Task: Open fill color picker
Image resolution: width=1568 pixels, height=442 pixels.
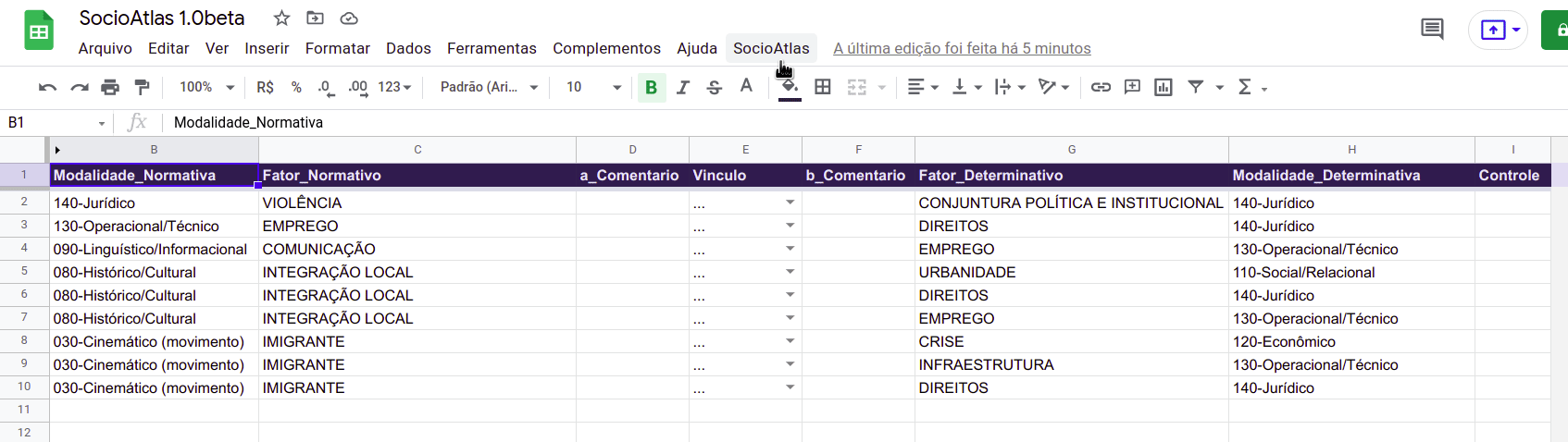Action: pos(790,87)
